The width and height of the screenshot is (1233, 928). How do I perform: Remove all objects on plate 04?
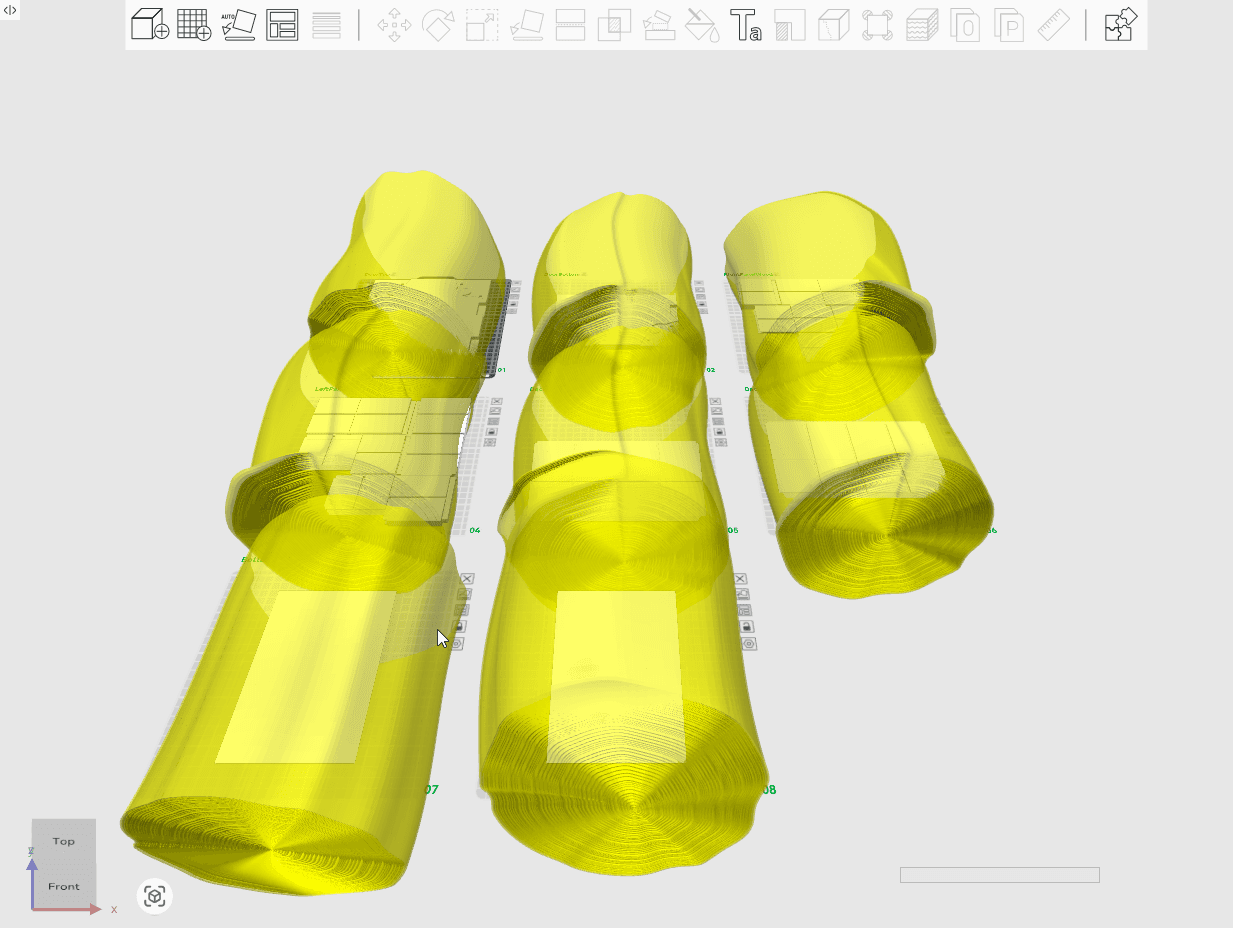coord(496,402)
